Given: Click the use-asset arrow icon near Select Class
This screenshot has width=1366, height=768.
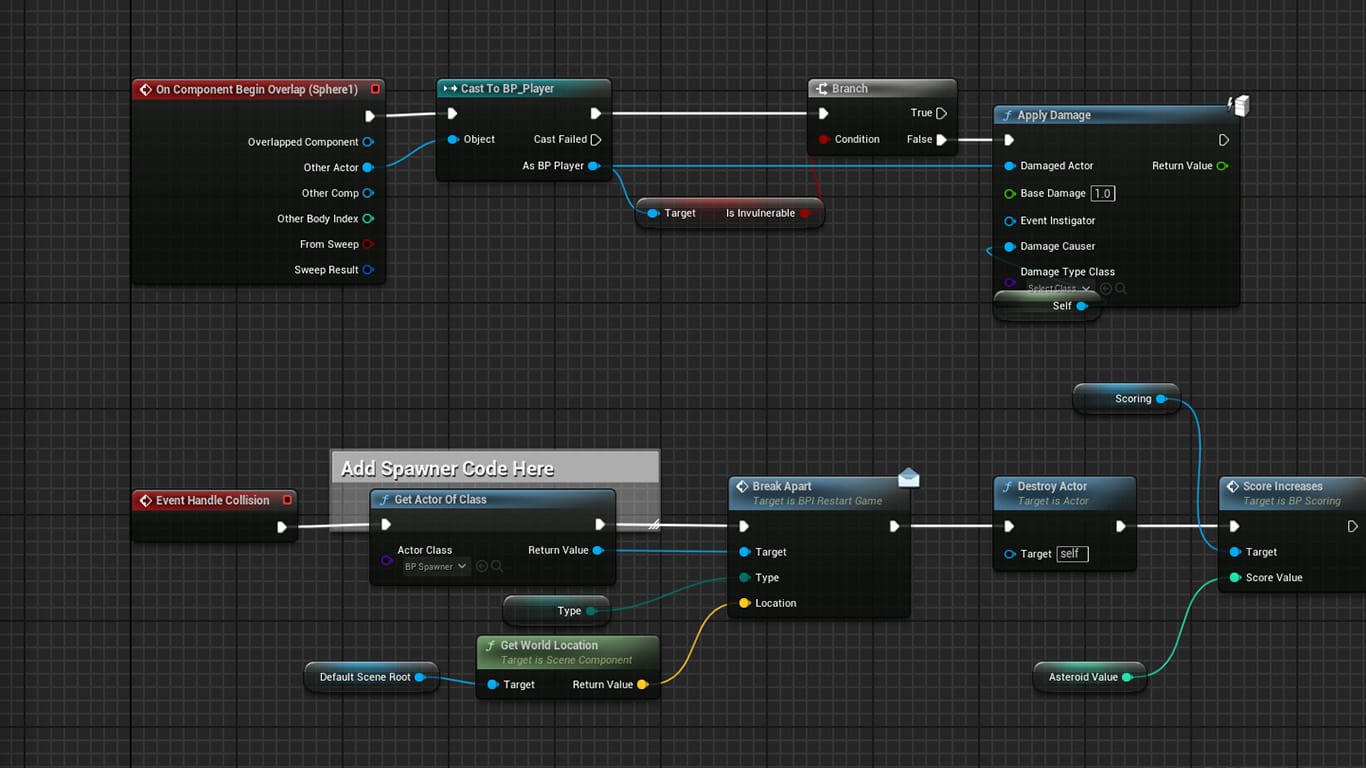Looking at the screenshot, I should pos(1106,288).
